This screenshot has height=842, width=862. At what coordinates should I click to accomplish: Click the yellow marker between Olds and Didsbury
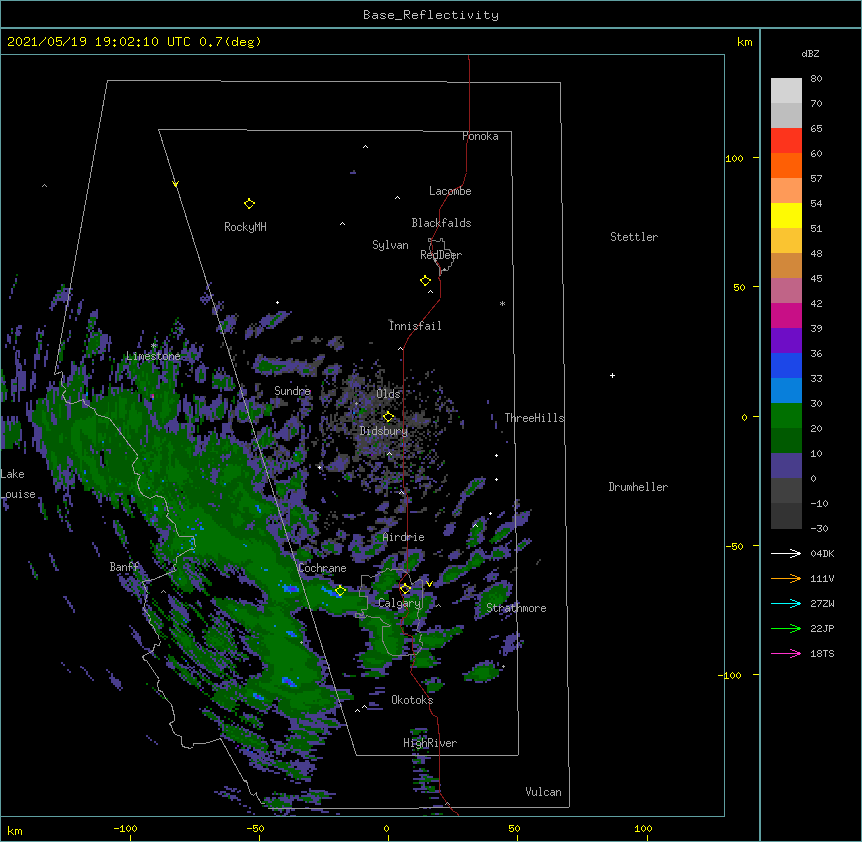[x=388, y=417]
